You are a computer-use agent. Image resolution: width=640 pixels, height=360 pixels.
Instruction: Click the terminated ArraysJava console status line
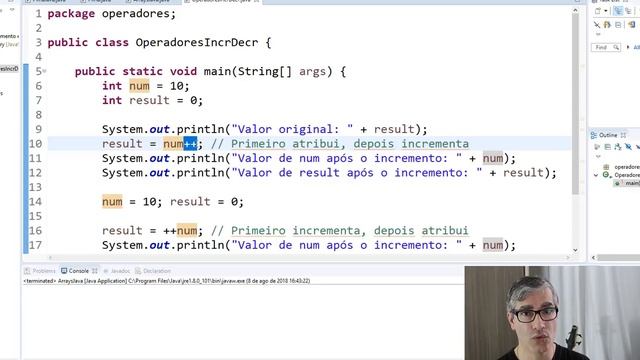tap(167, 281)
